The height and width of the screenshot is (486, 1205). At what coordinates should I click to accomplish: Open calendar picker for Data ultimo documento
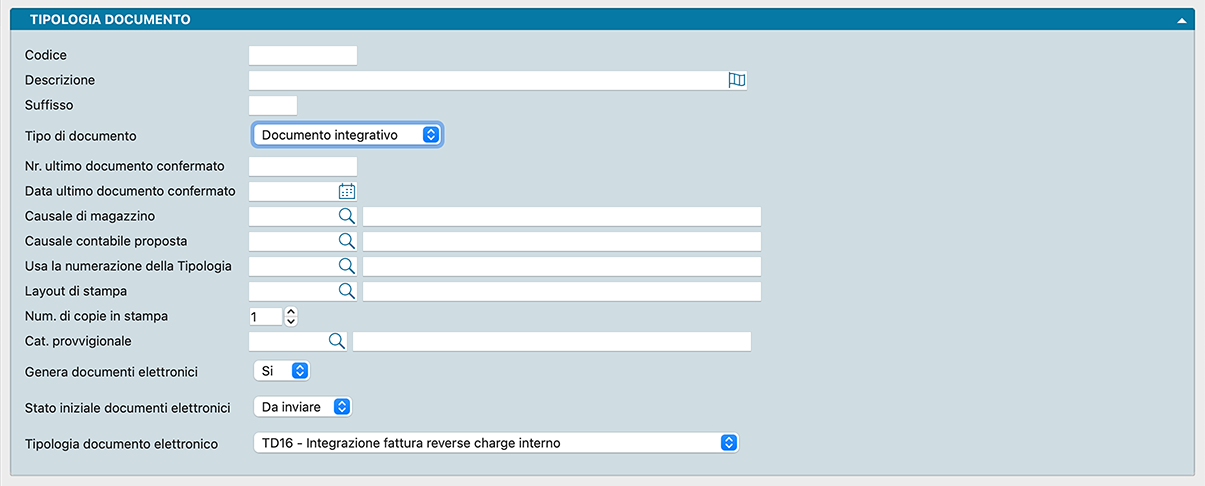(347, 191)
